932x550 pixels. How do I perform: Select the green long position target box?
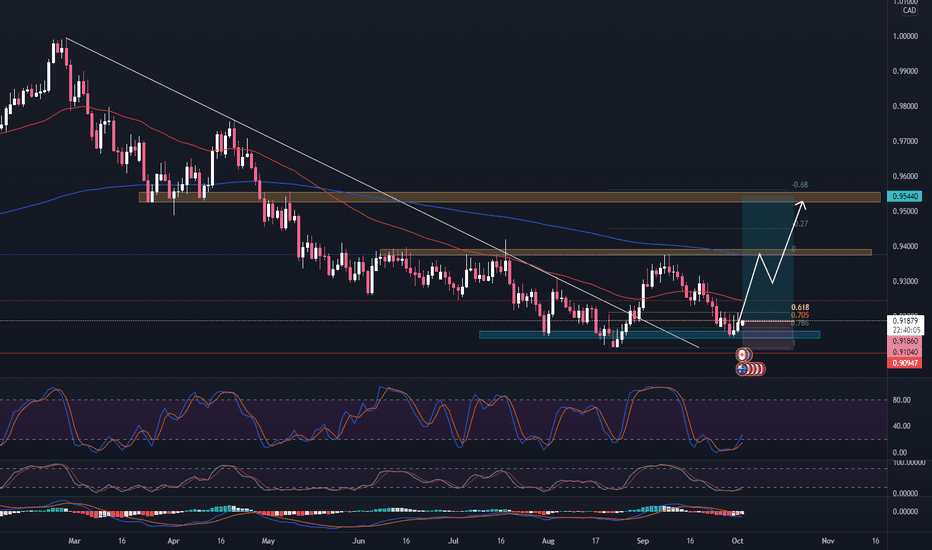[x=767, y=258]
